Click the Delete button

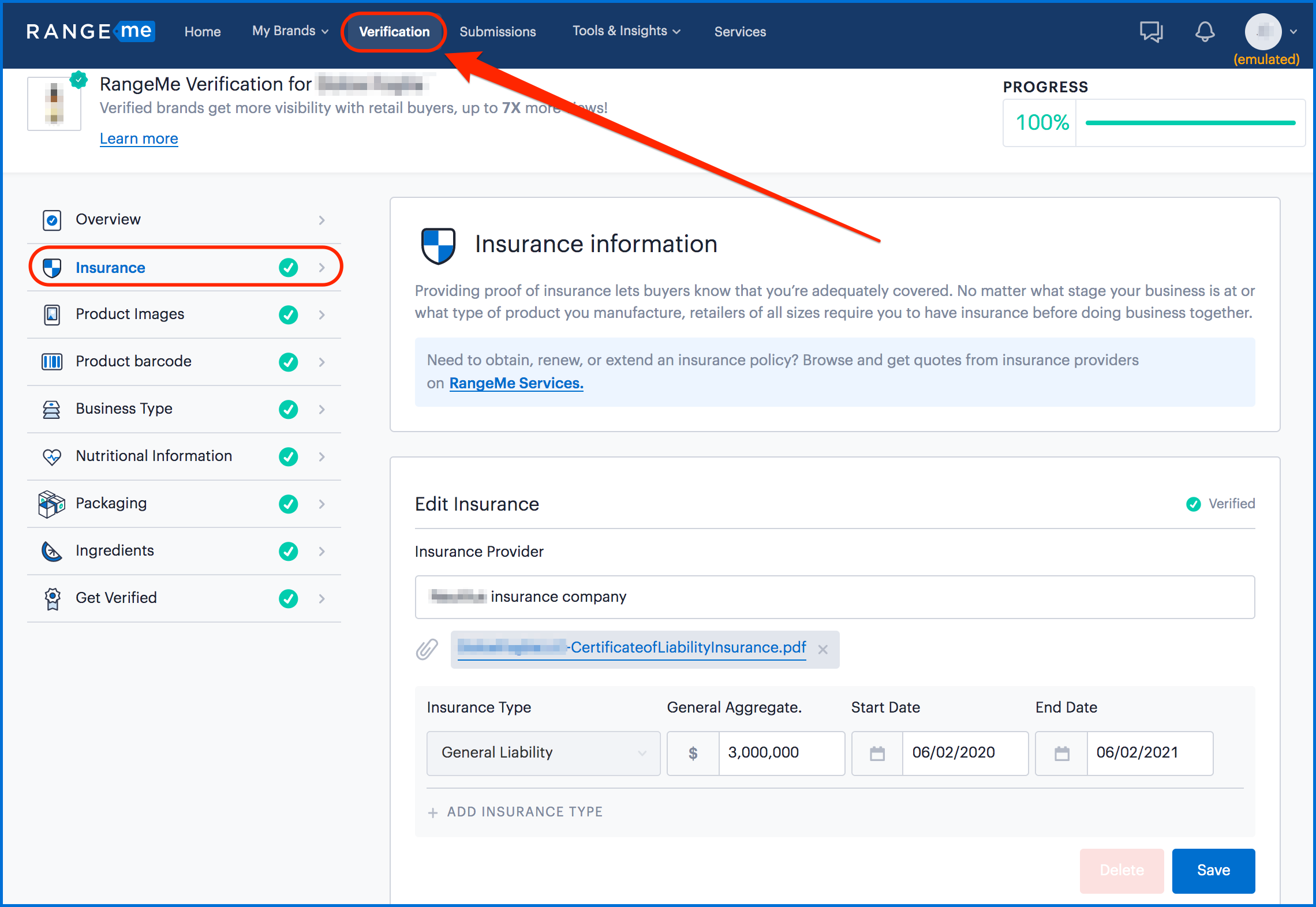click(1121, 871)
